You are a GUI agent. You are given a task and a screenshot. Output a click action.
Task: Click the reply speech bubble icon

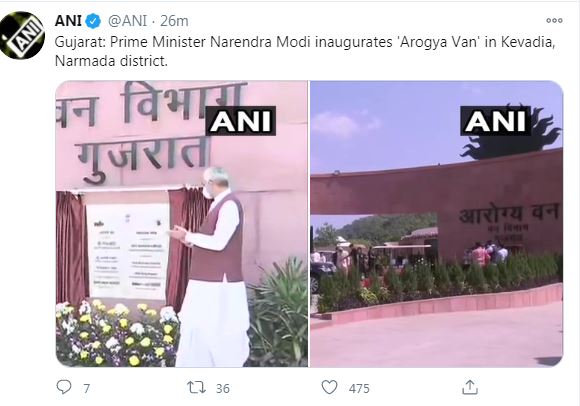tap(64, 387)
